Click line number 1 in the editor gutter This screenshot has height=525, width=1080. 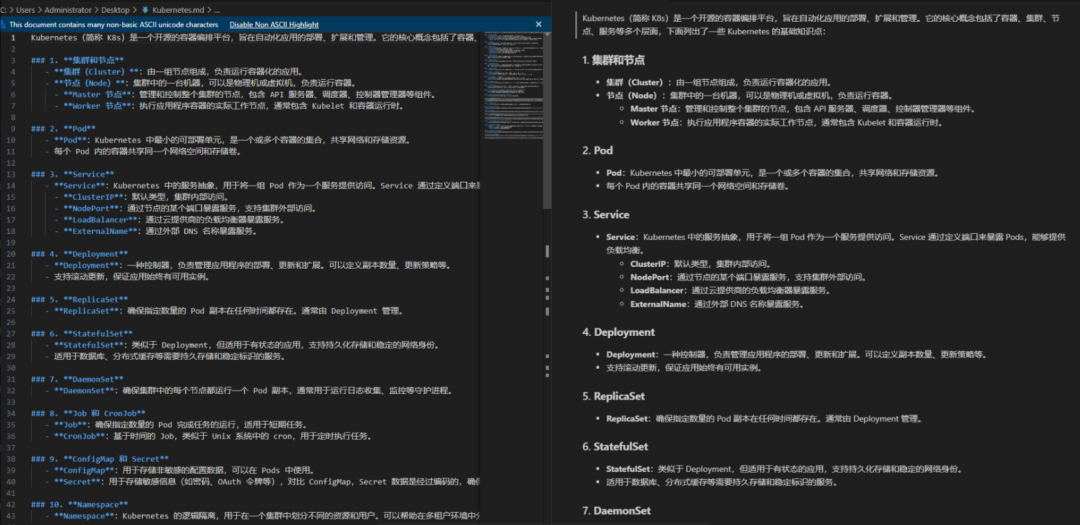(x=12, y=37)
